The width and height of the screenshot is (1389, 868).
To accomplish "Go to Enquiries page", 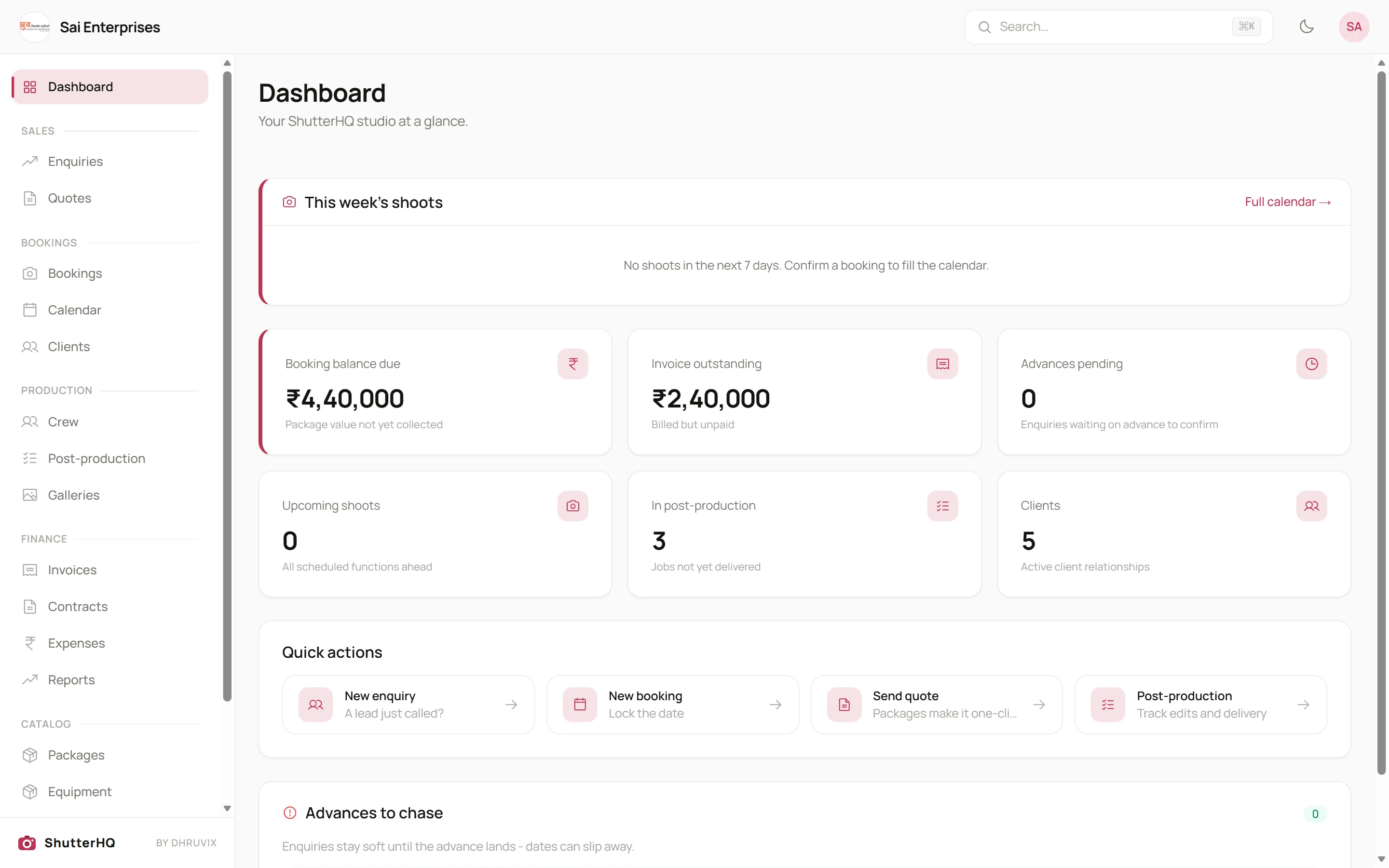I will click(x=109, y=162).
